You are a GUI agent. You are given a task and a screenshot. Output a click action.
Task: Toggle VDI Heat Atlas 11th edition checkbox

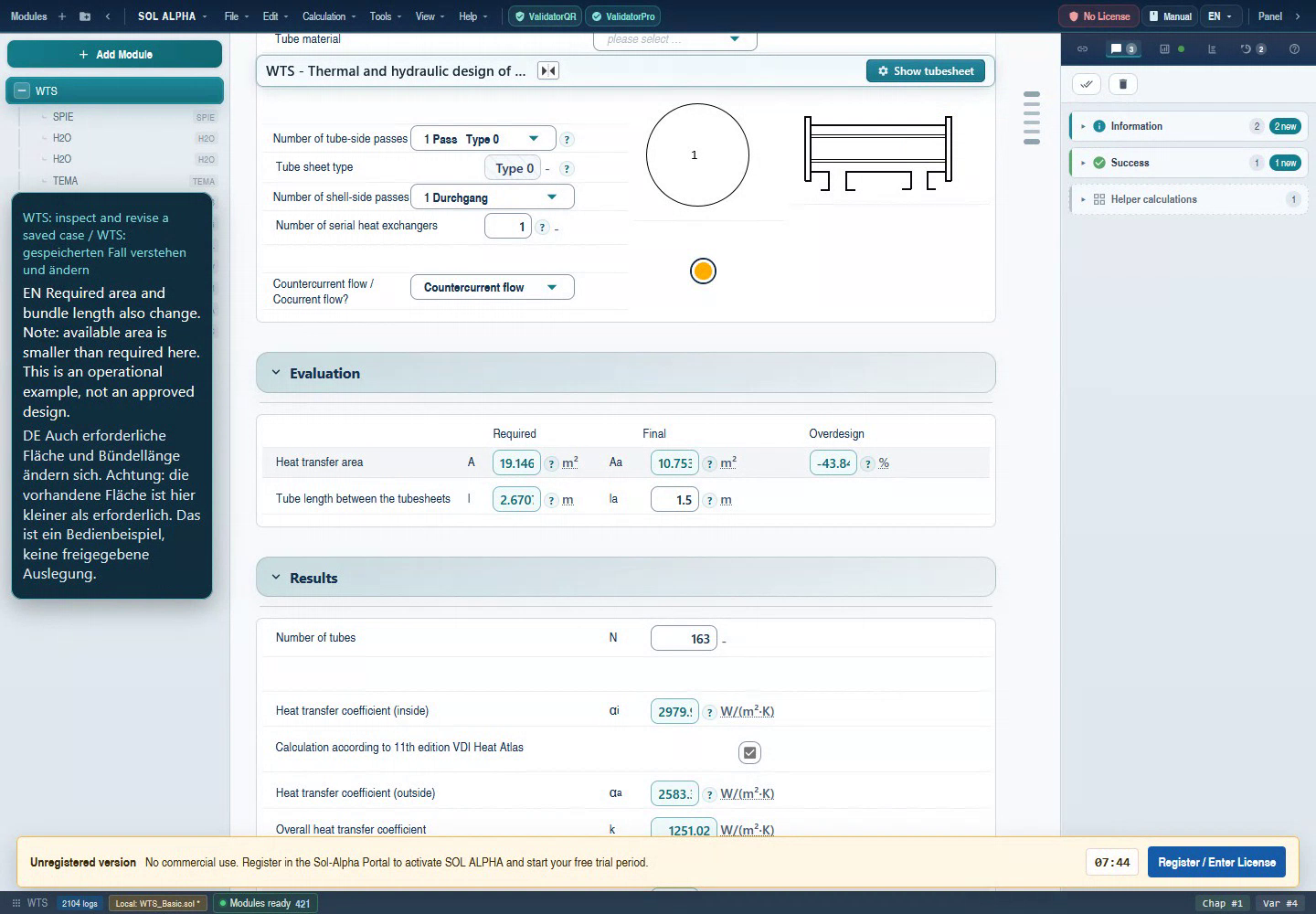(x=749, y=753)
